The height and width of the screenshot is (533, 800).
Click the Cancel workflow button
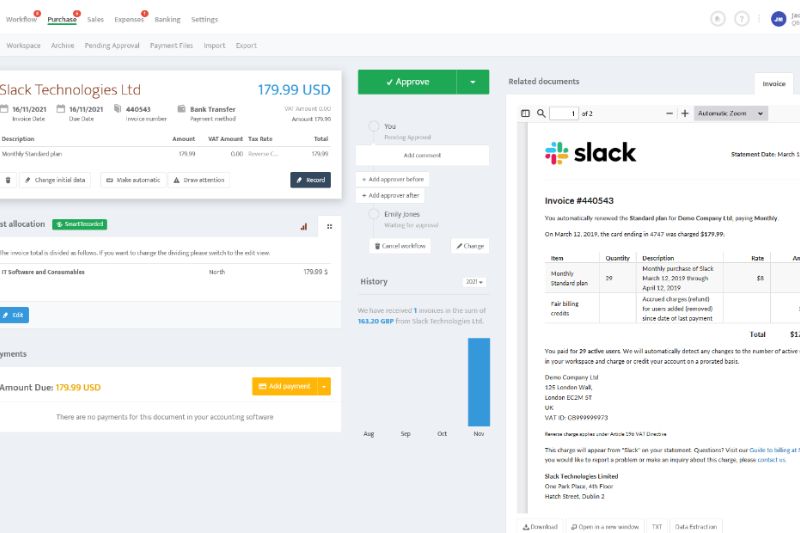coord(400,246)
